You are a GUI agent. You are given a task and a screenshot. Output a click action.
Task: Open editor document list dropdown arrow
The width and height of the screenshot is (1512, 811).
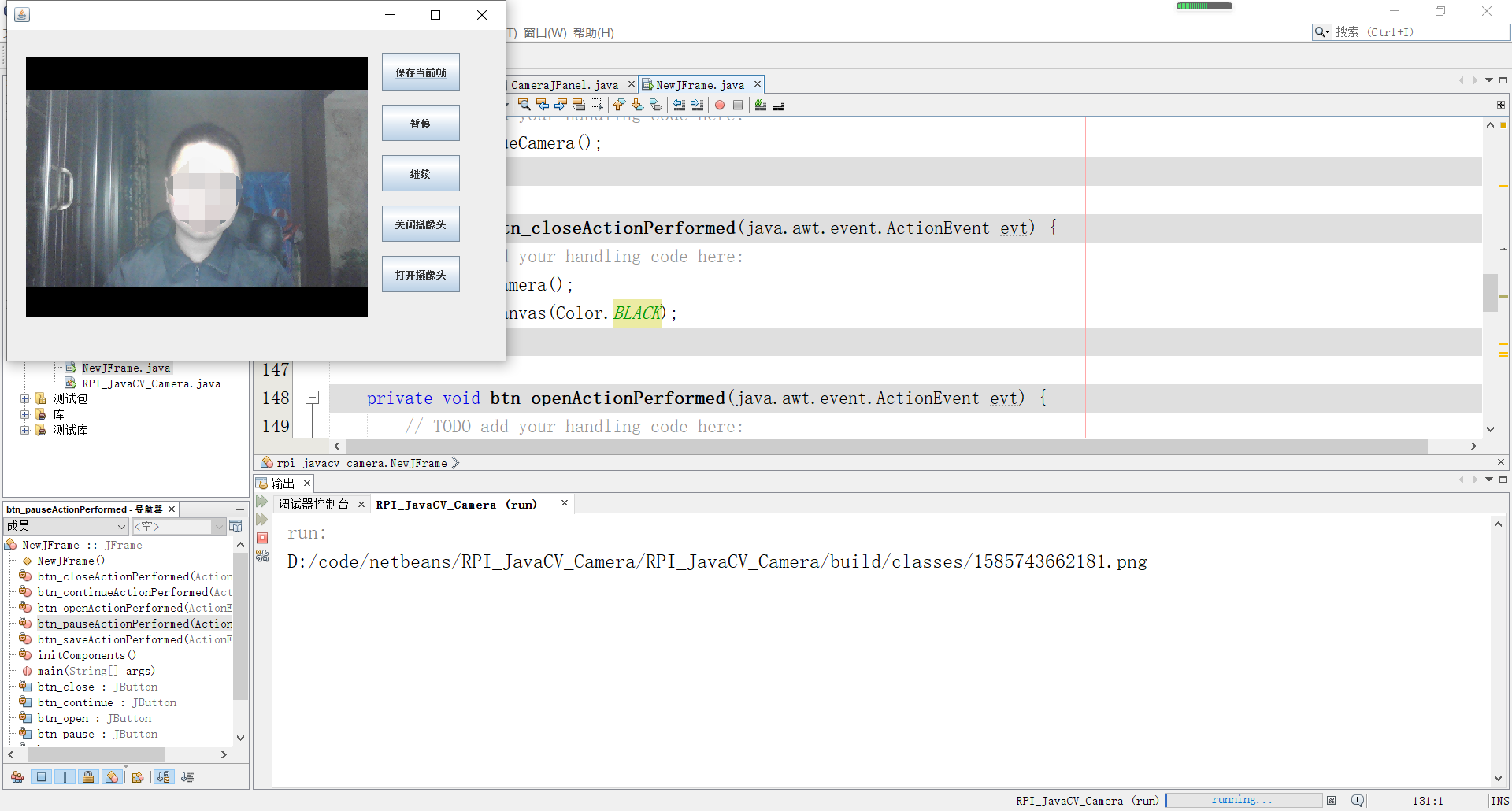click(1489, 80)
